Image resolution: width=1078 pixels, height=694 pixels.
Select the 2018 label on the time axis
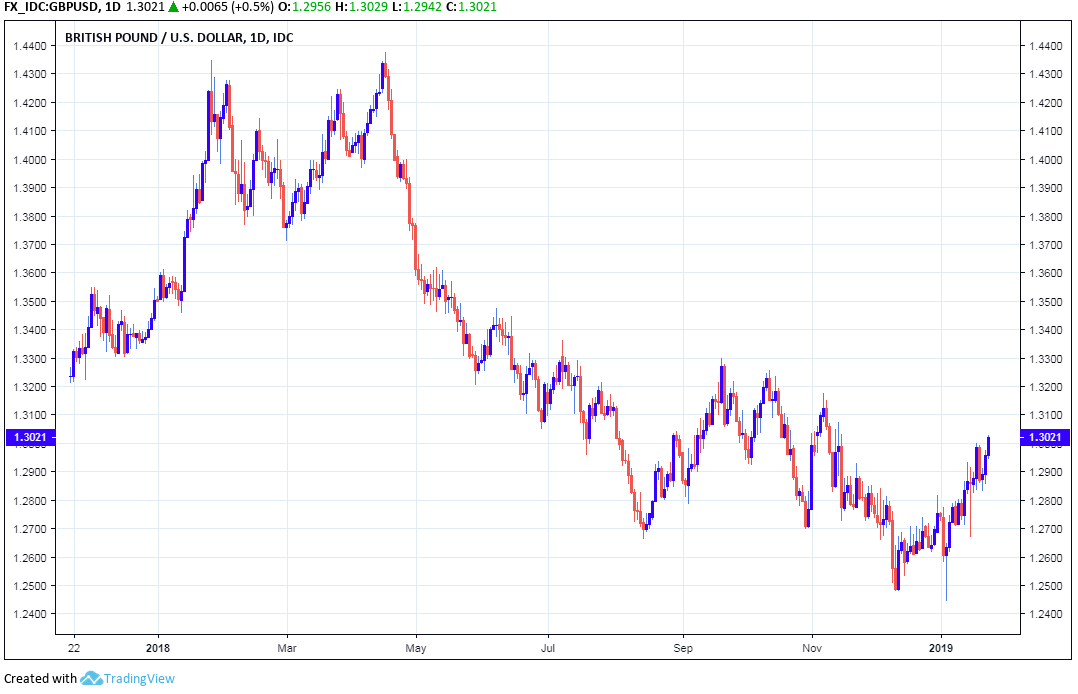point(157,648)
